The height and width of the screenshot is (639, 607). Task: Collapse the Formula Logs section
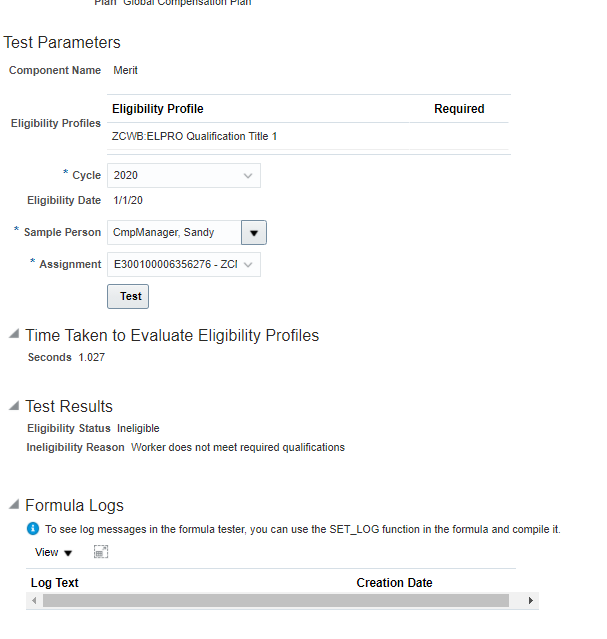13,505
